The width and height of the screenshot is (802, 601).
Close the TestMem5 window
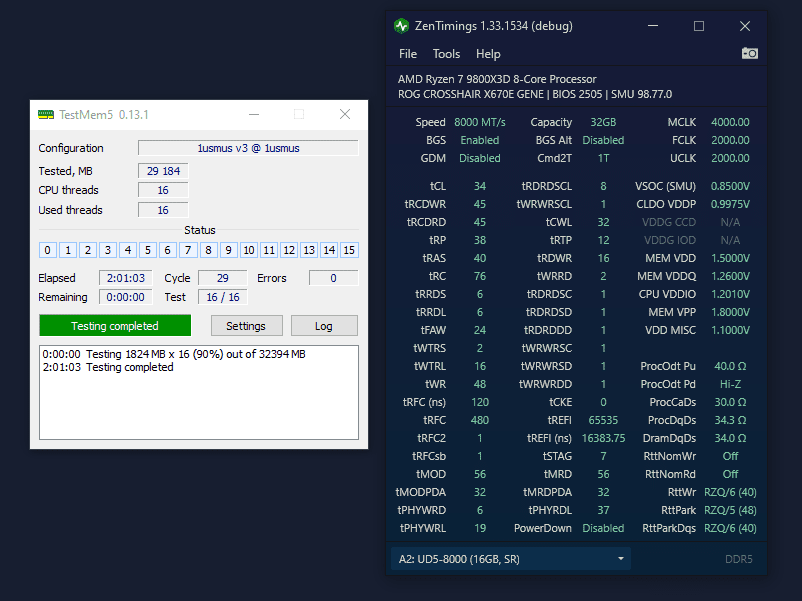tap(345, 115)
